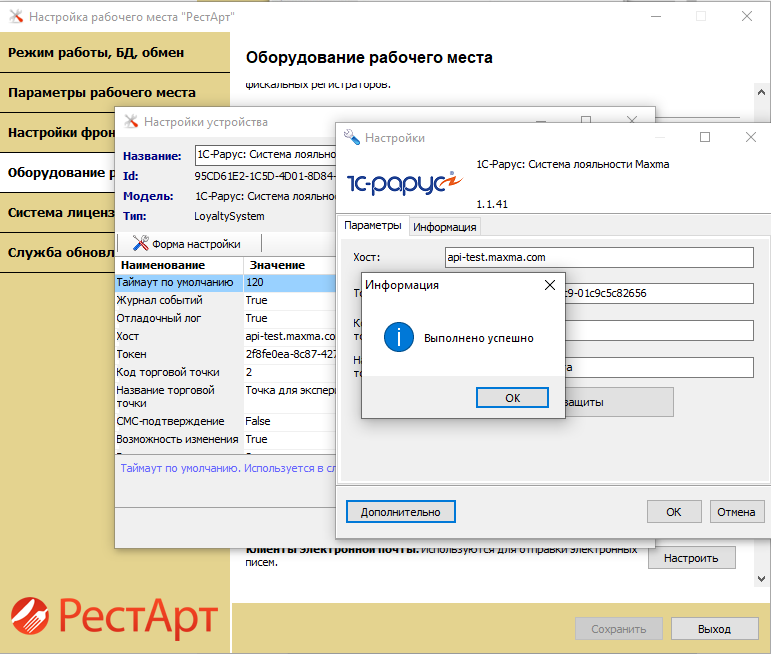Click OK in the Настройки window
The image size is (771, 654).
pos(674,511)
